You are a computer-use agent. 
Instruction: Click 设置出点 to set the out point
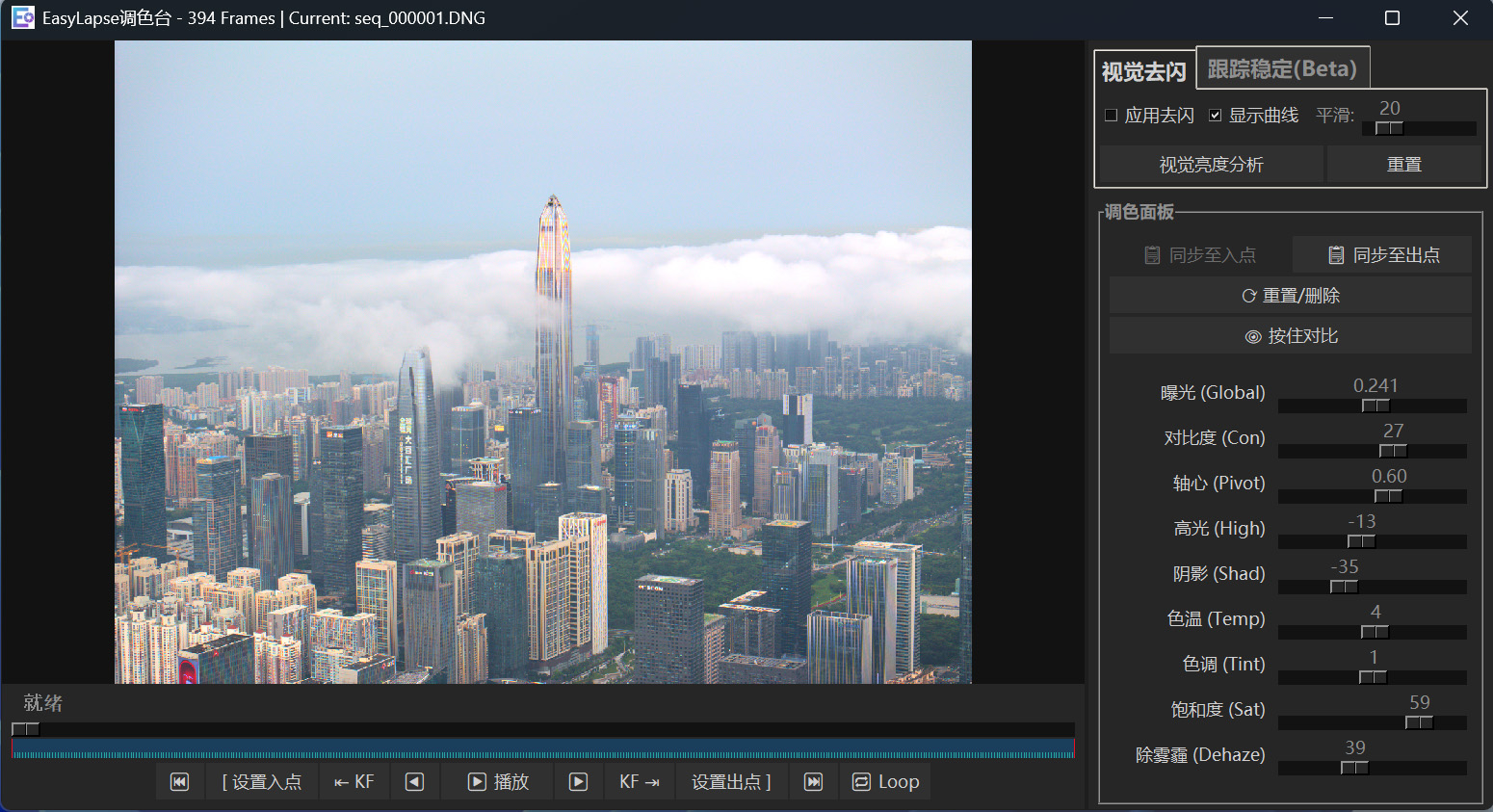point(732,781)
